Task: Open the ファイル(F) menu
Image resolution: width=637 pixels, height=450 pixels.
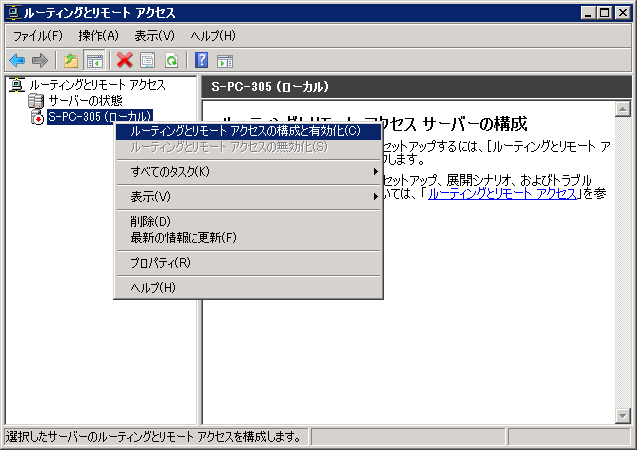Action: [x=37, y=36]
